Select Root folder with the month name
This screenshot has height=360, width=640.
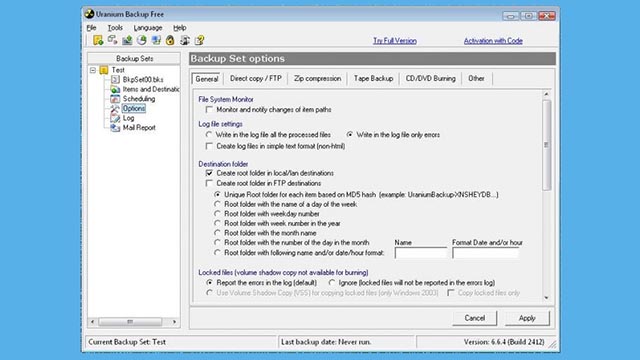(218, 233)
